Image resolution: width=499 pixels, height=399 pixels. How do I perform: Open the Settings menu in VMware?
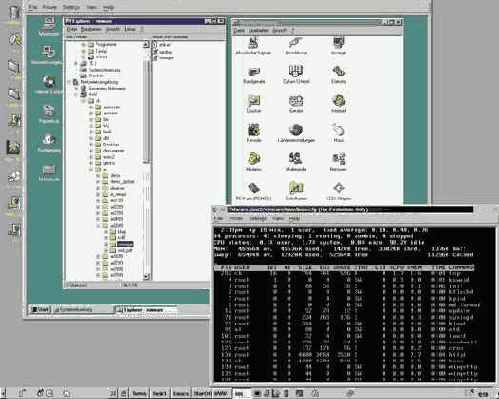71,7
